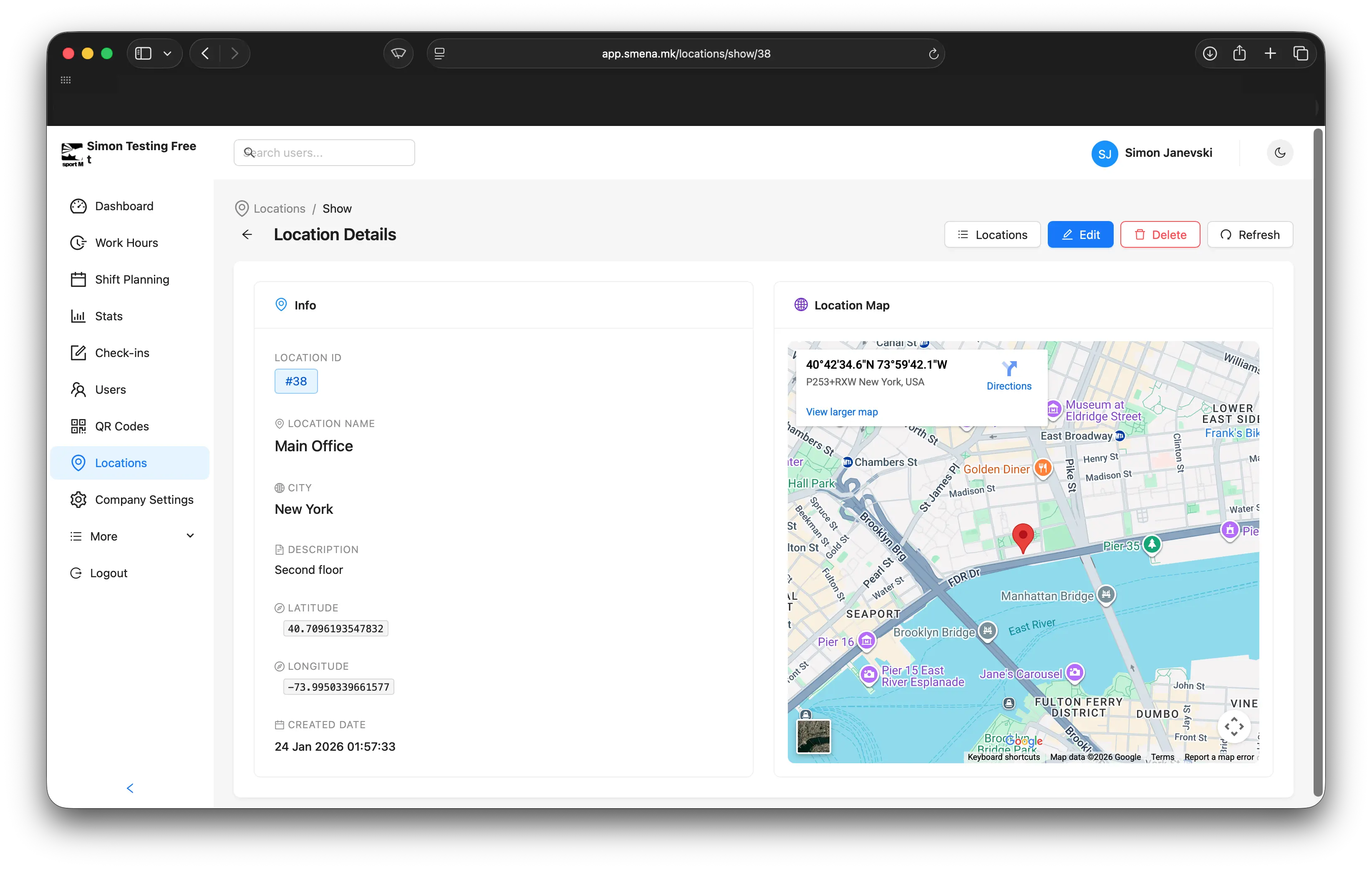Open the Work Hours section
The height and width of the screenshot is (870, 1372).
126,243
